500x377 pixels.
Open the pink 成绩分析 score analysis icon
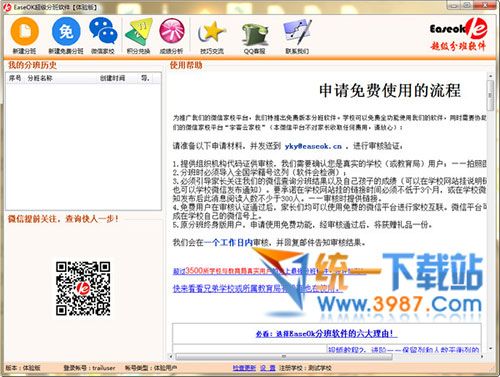[172, 32]
